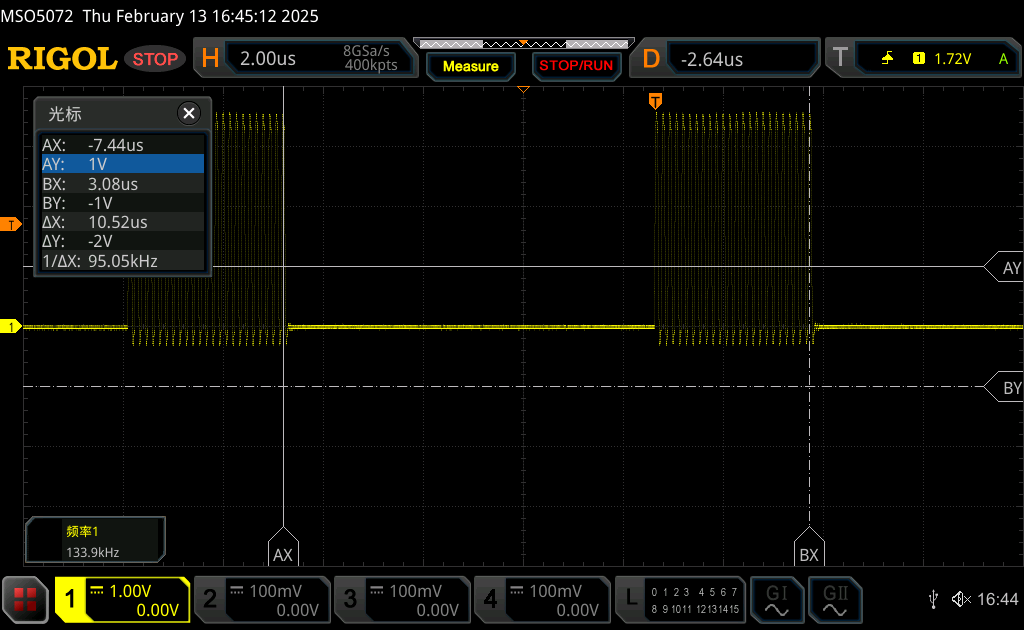
Task: Turn on channel 4 (100mV)
Action: point(542,599)
